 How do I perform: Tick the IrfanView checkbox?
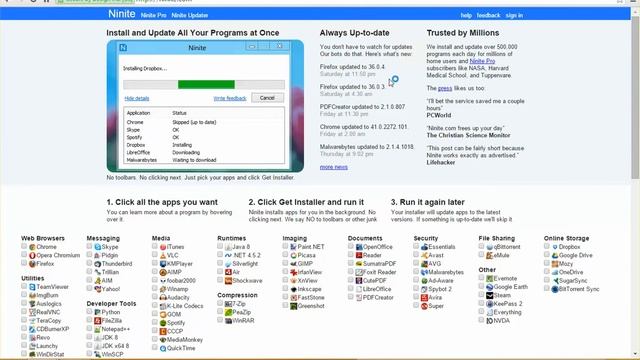285,271
